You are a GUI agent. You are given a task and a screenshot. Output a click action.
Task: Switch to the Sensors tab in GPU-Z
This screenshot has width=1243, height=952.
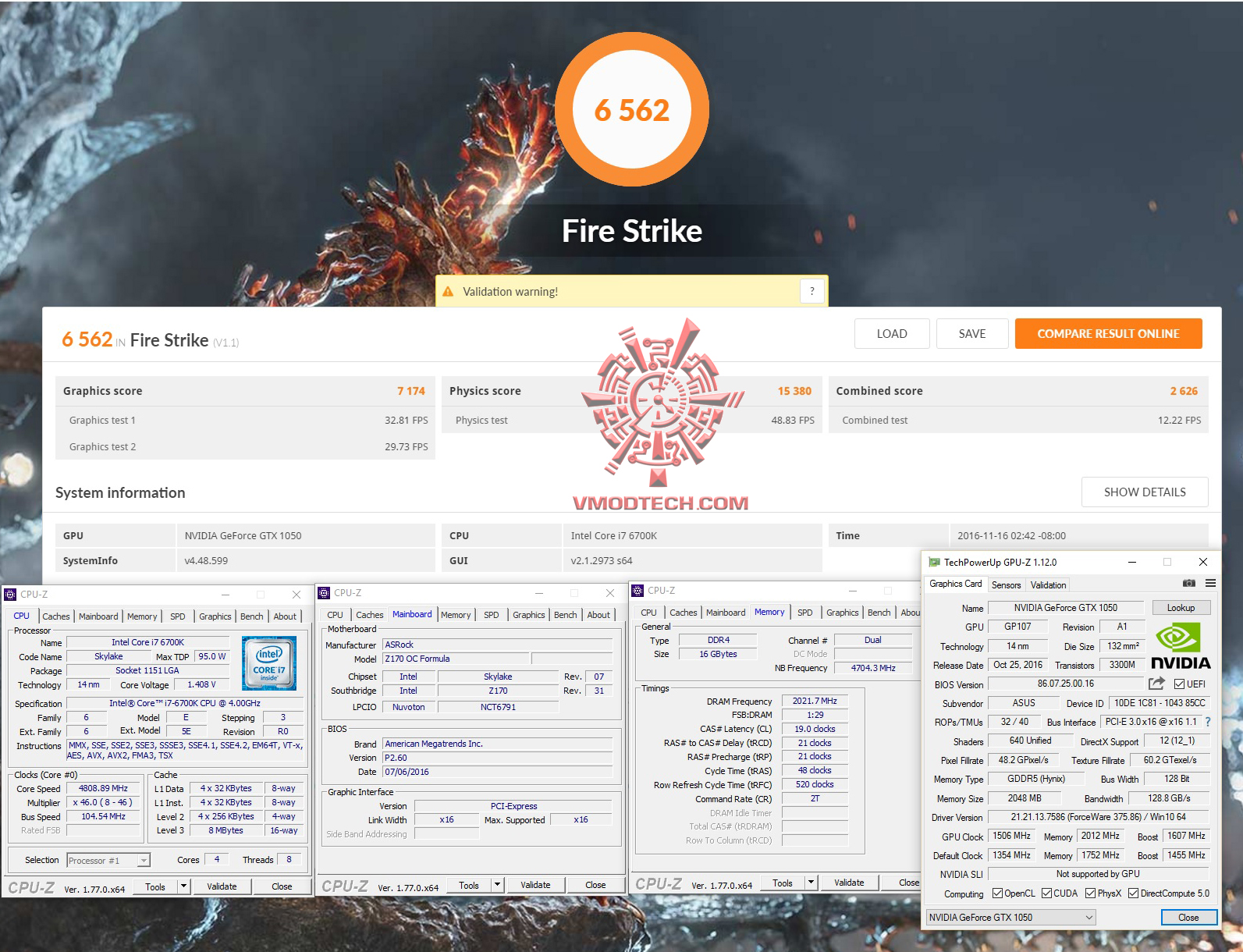coord(1006,584)
